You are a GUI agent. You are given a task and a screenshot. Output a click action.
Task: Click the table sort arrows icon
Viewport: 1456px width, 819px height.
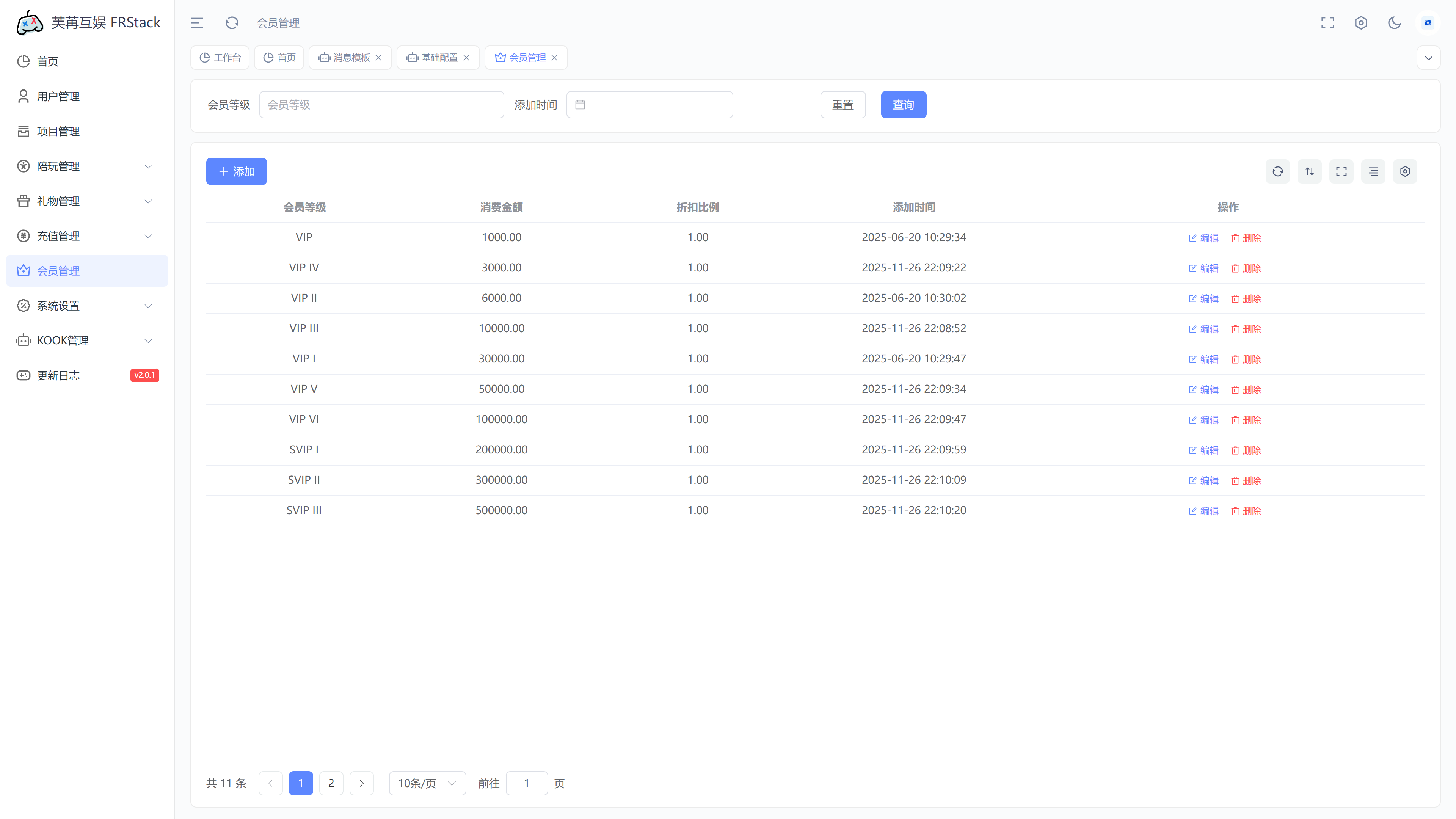[1309, 171]
